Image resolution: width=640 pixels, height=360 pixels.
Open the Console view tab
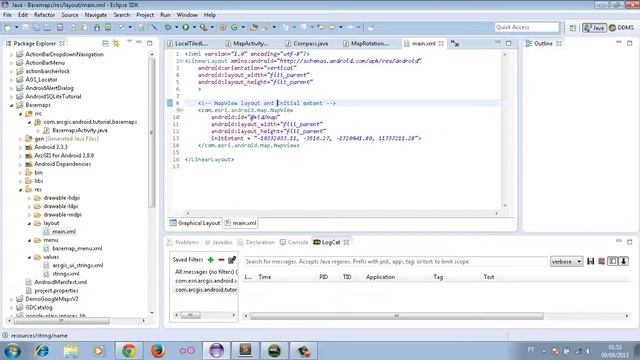point(294,242)
